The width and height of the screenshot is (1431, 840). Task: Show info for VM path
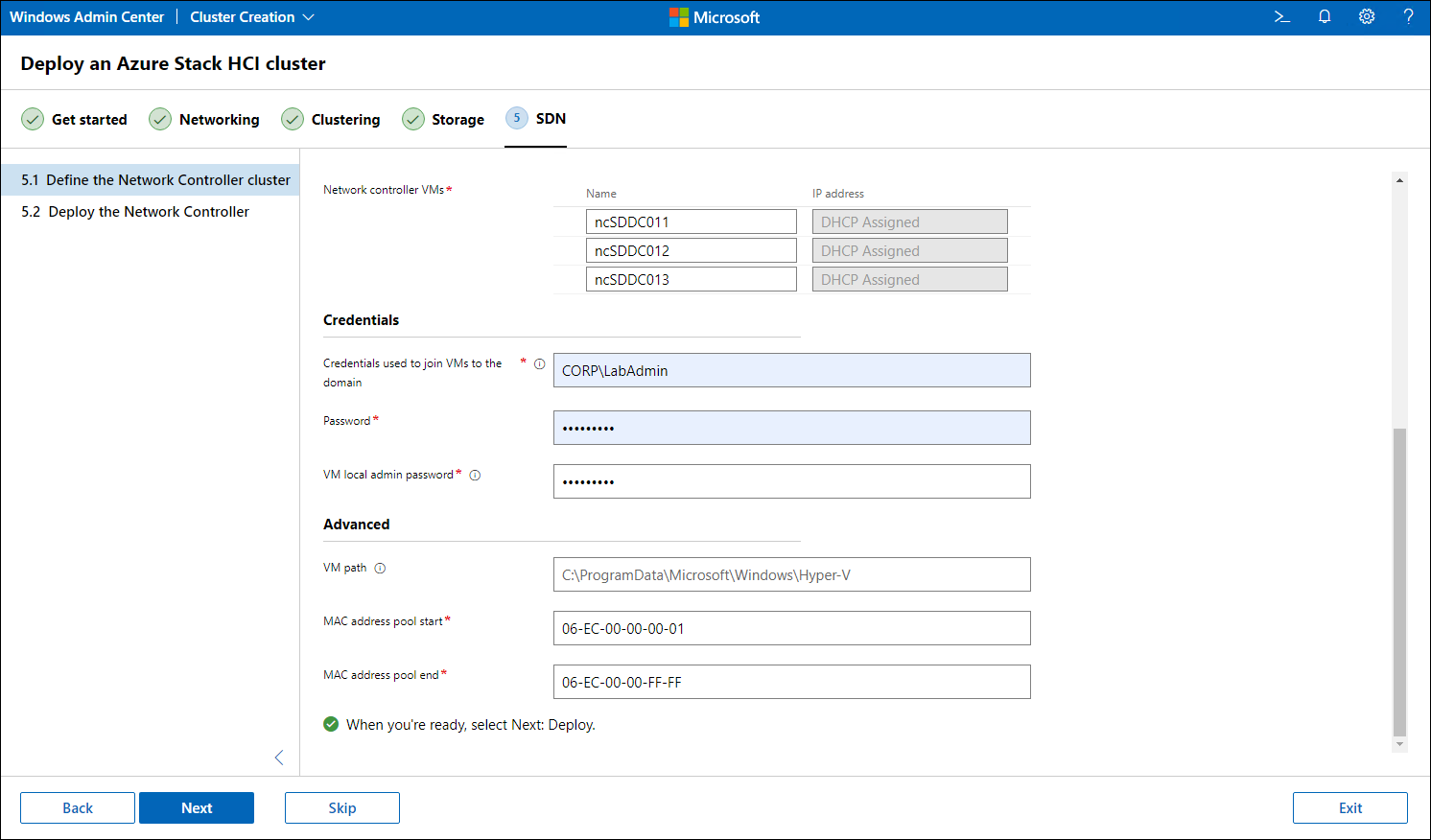380,568
